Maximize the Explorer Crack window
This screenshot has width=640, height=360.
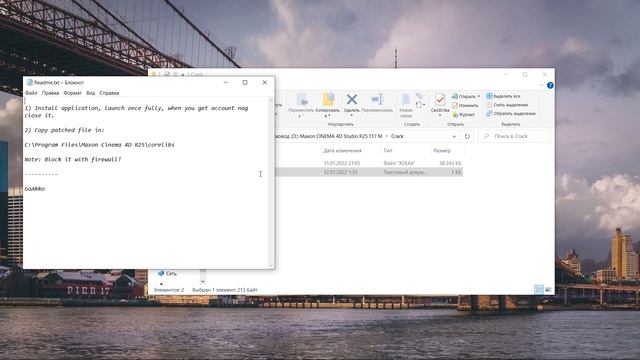coord(525,74)
